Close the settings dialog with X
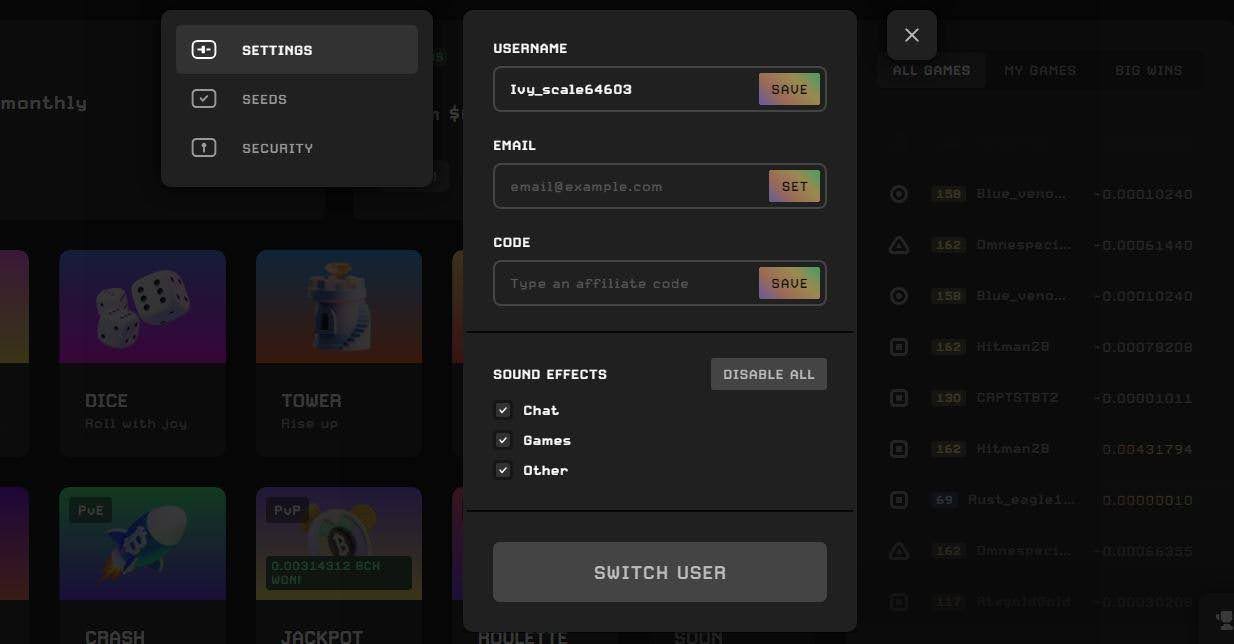 point(911,35)
